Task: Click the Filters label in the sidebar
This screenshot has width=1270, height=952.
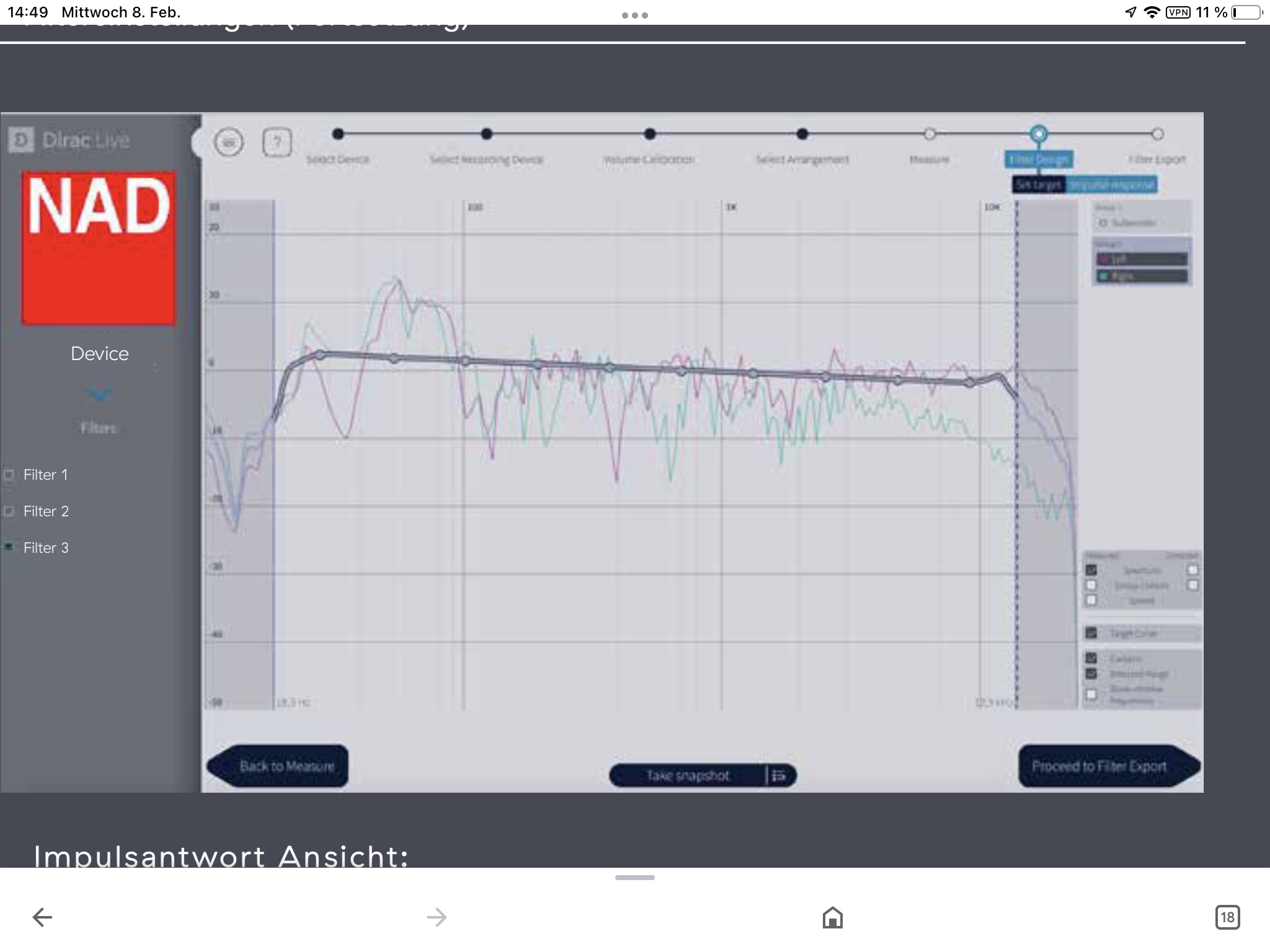Action: [x=98, y=428]
